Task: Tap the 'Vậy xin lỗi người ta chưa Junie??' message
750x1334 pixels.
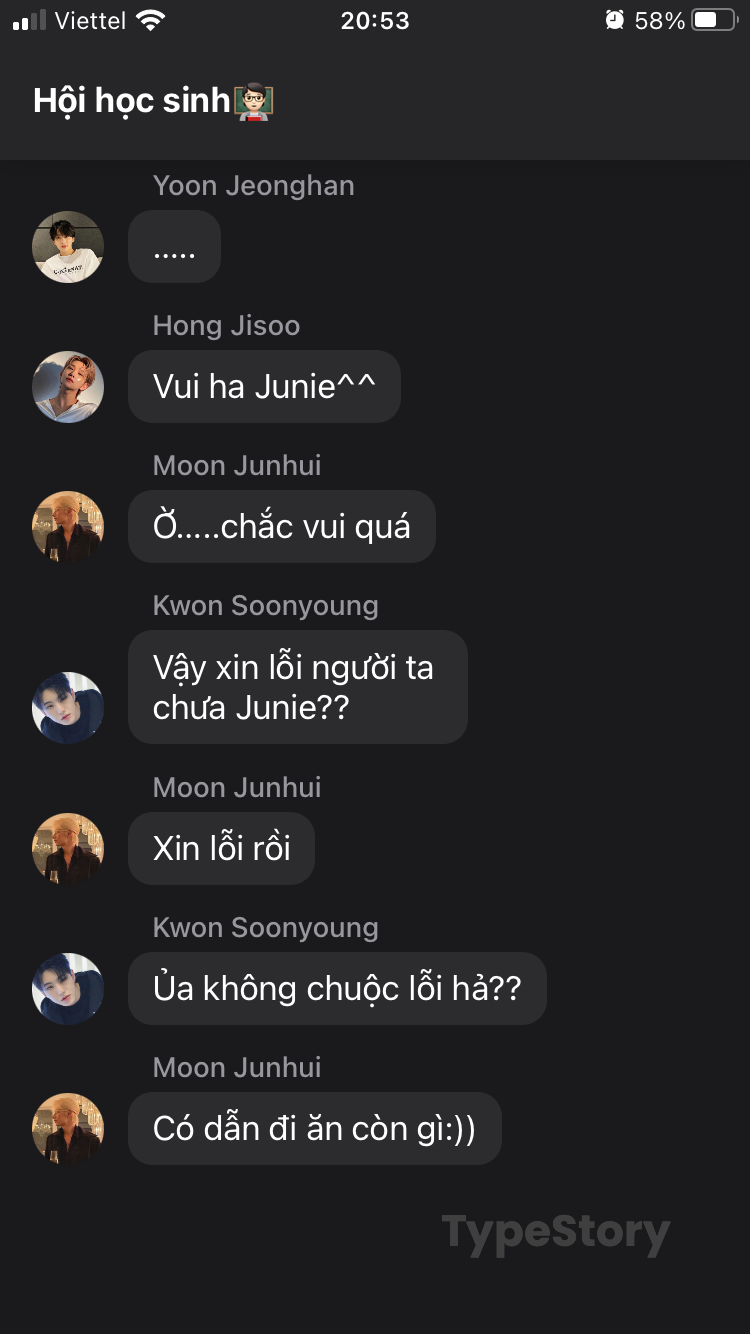Action: 298,687
